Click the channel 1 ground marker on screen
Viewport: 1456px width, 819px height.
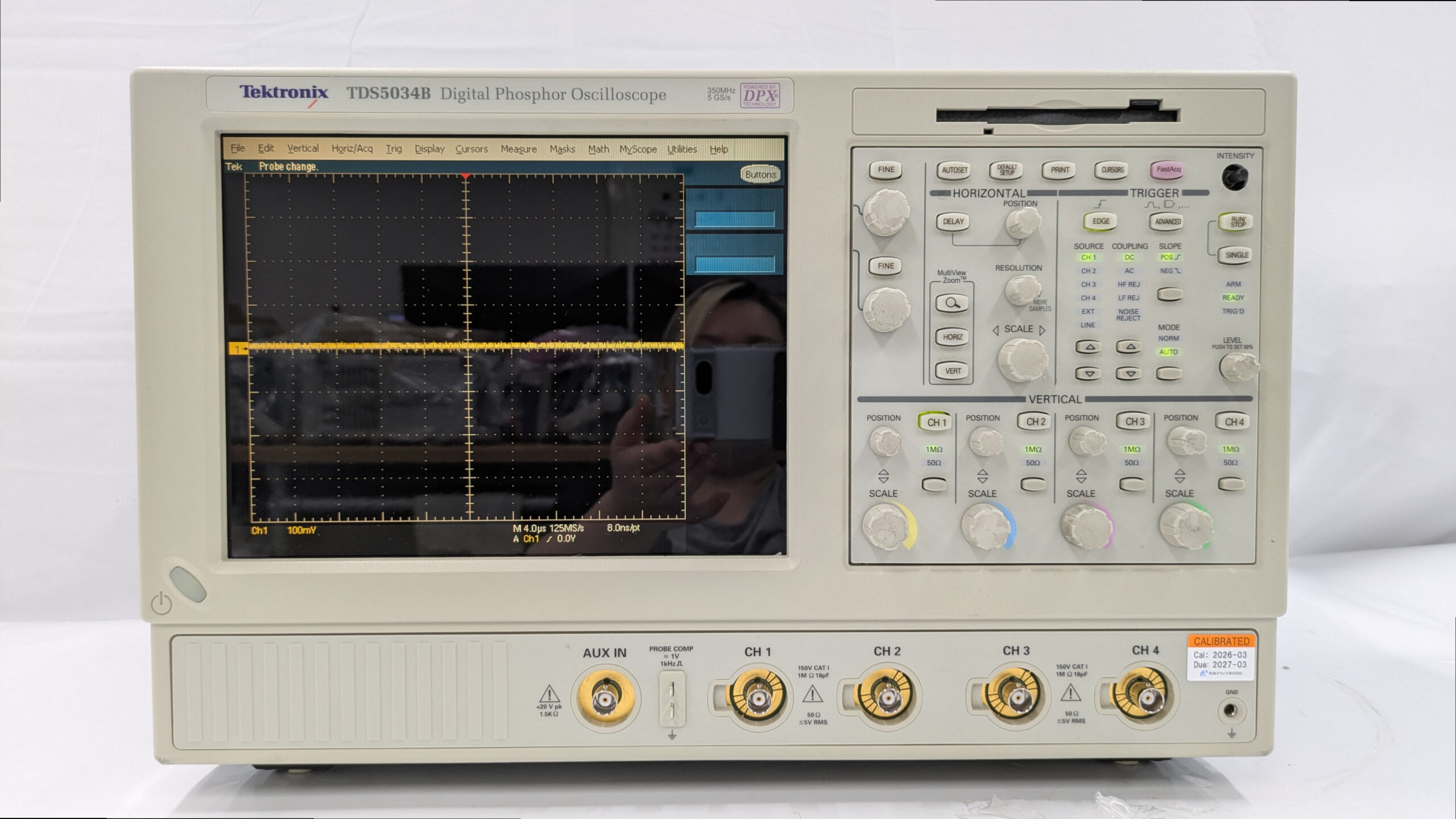[x=238, y=349]
